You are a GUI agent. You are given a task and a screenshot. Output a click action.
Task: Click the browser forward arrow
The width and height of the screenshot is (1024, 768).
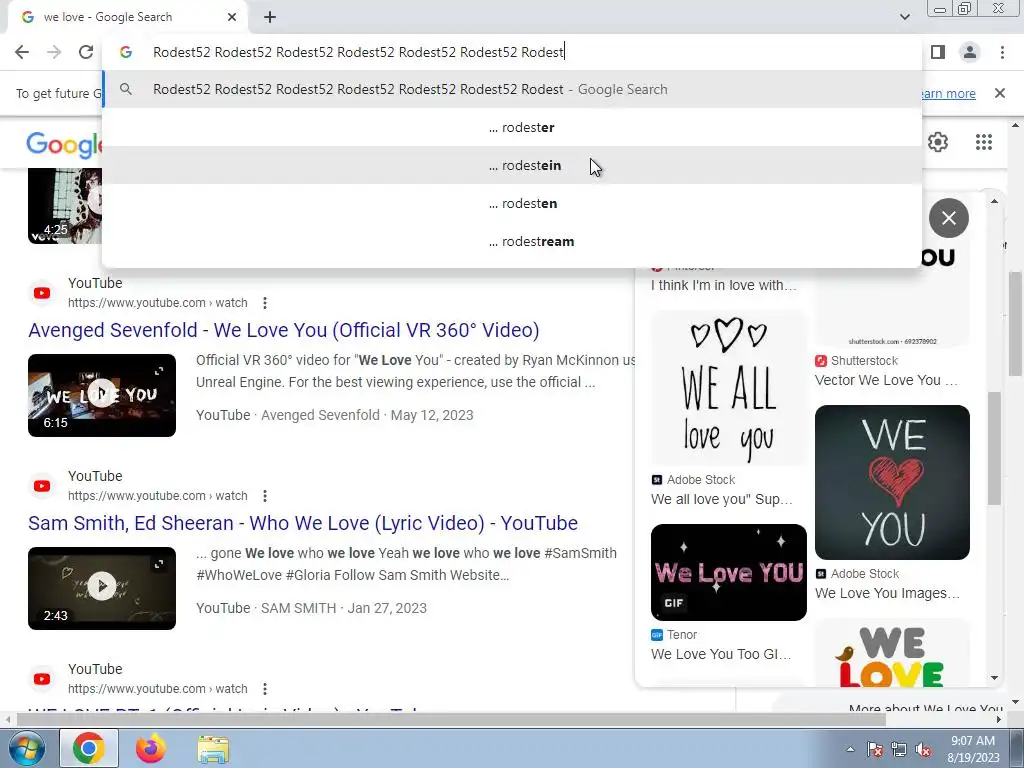[x=54, y=52]
